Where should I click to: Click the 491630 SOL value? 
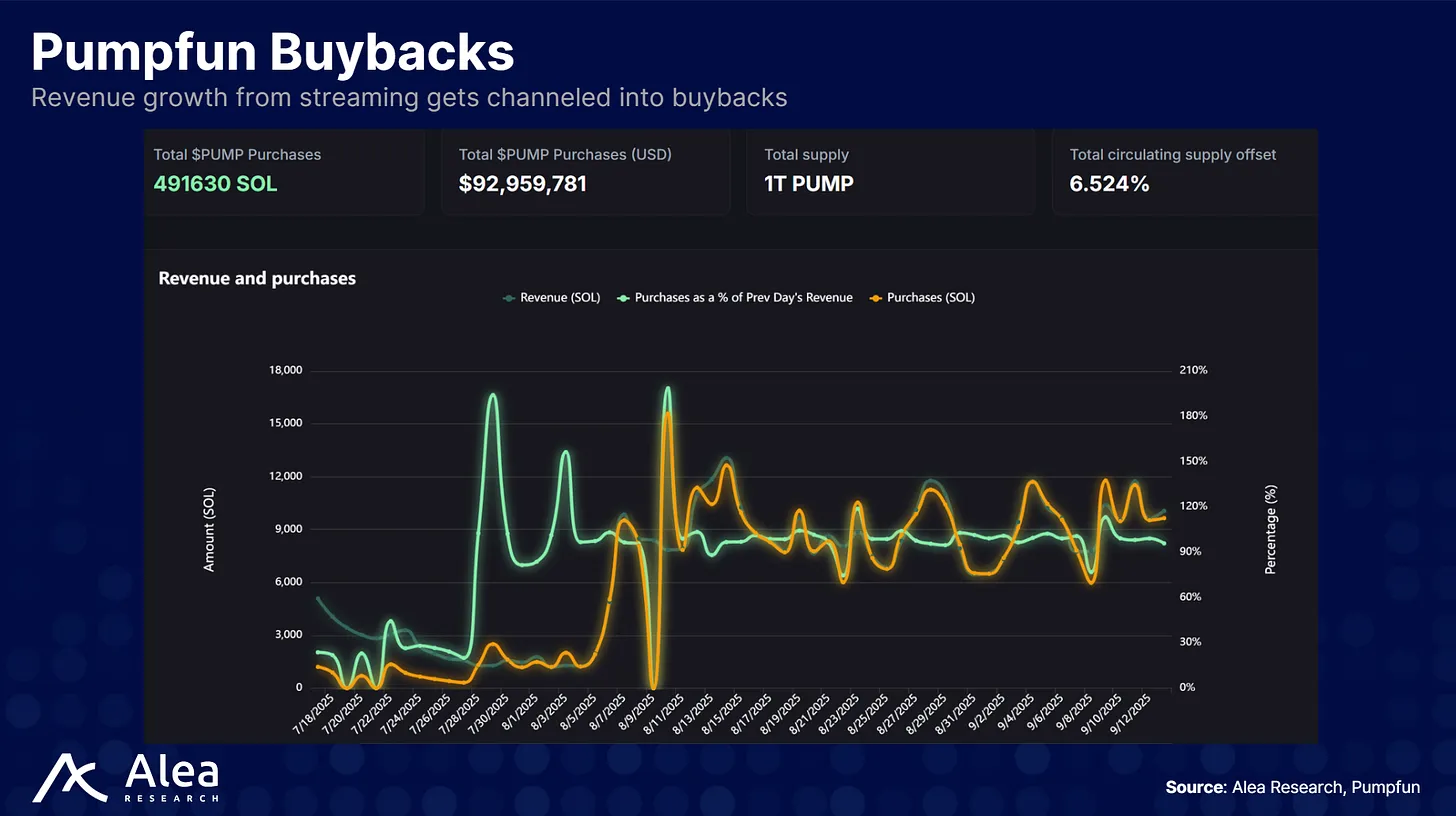pyautogui.click(x=215, y=184)
